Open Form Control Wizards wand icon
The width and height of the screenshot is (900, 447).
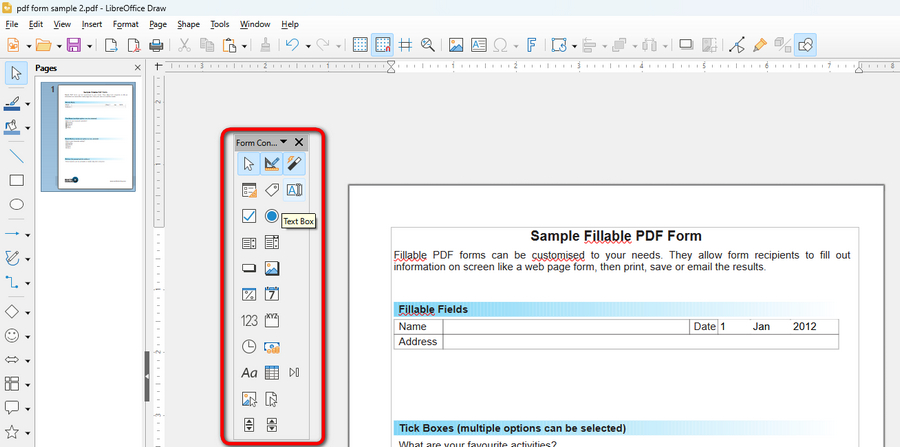tap(295, 164)
